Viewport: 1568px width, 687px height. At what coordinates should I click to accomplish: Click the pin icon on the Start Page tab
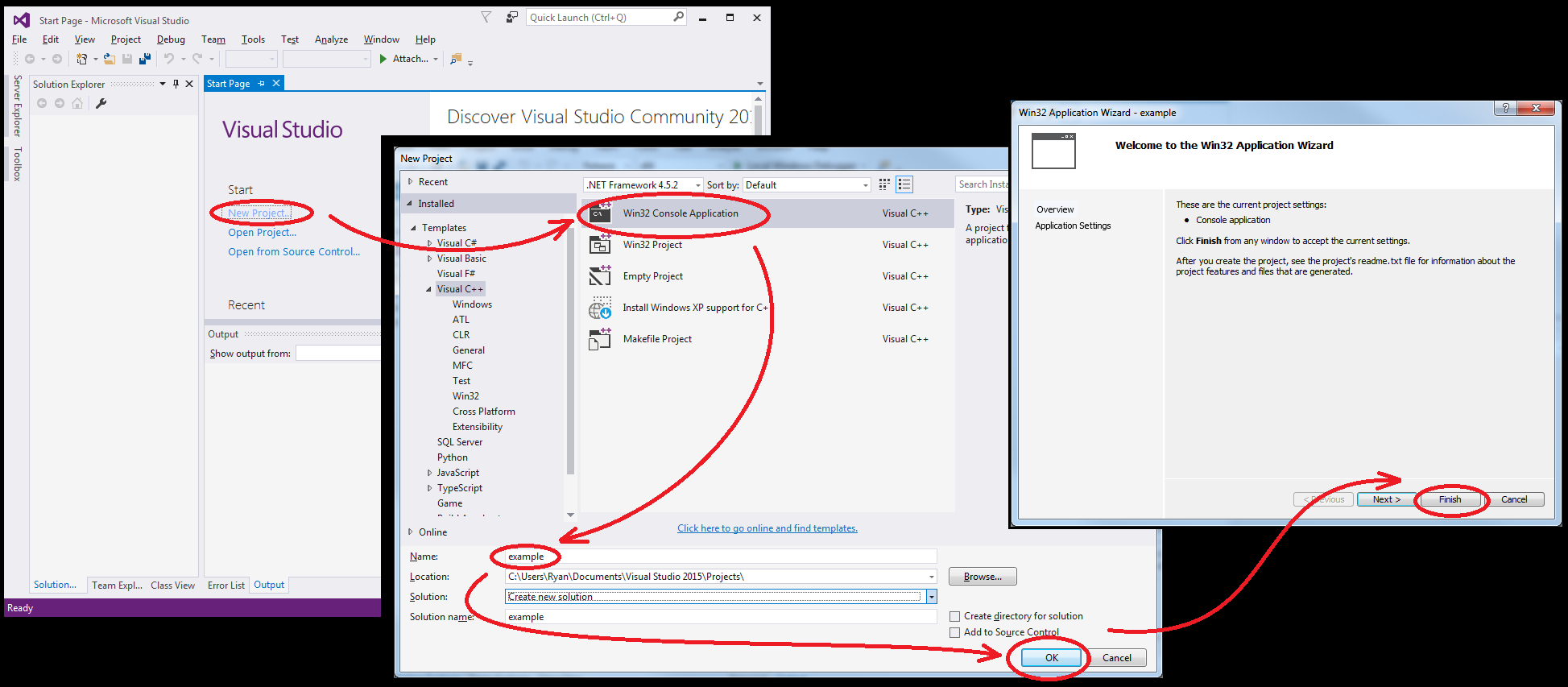click(262, 83)
